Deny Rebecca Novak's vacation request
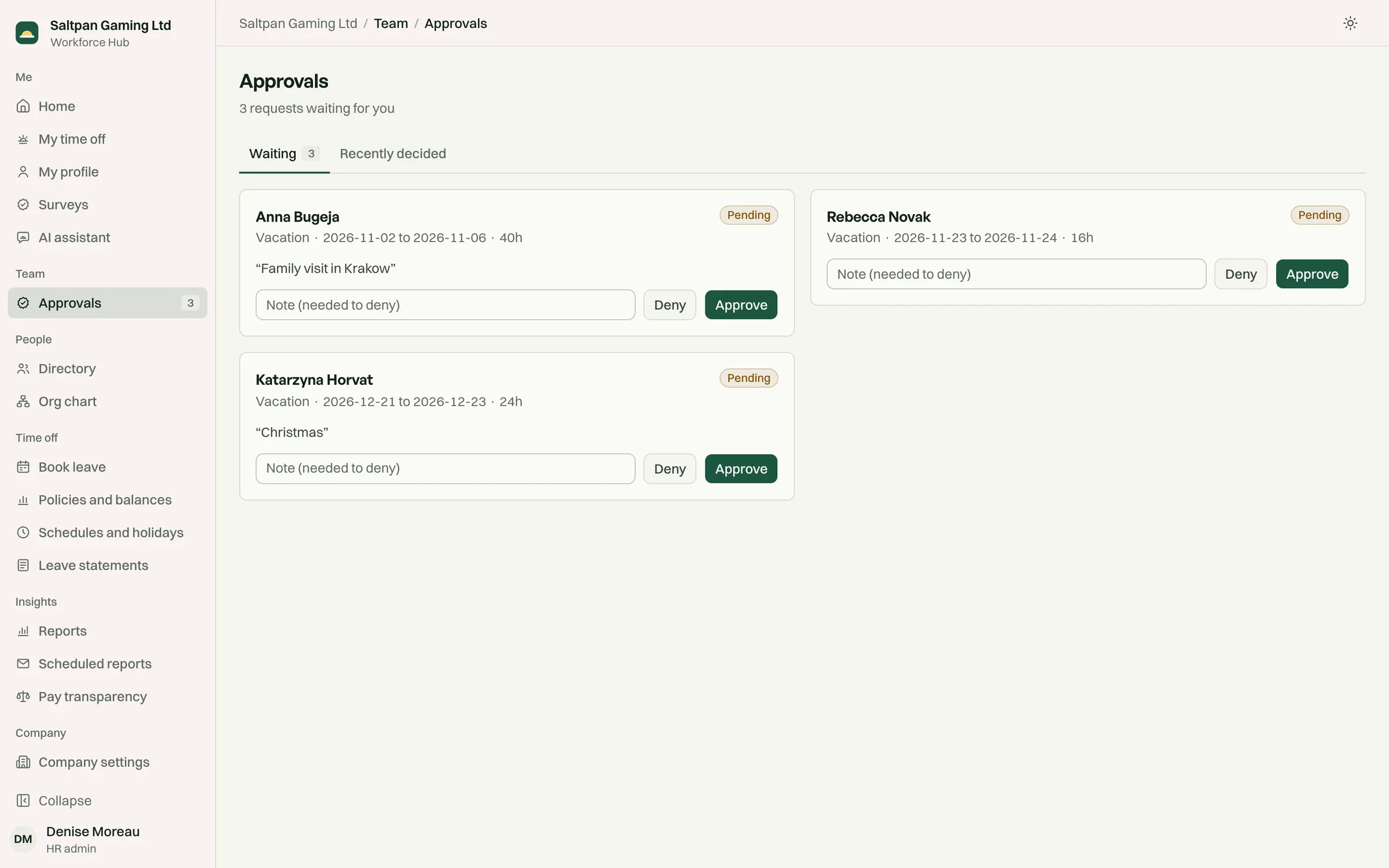The height and width of the screenshot is (868, 1389). coord(1241,274)
